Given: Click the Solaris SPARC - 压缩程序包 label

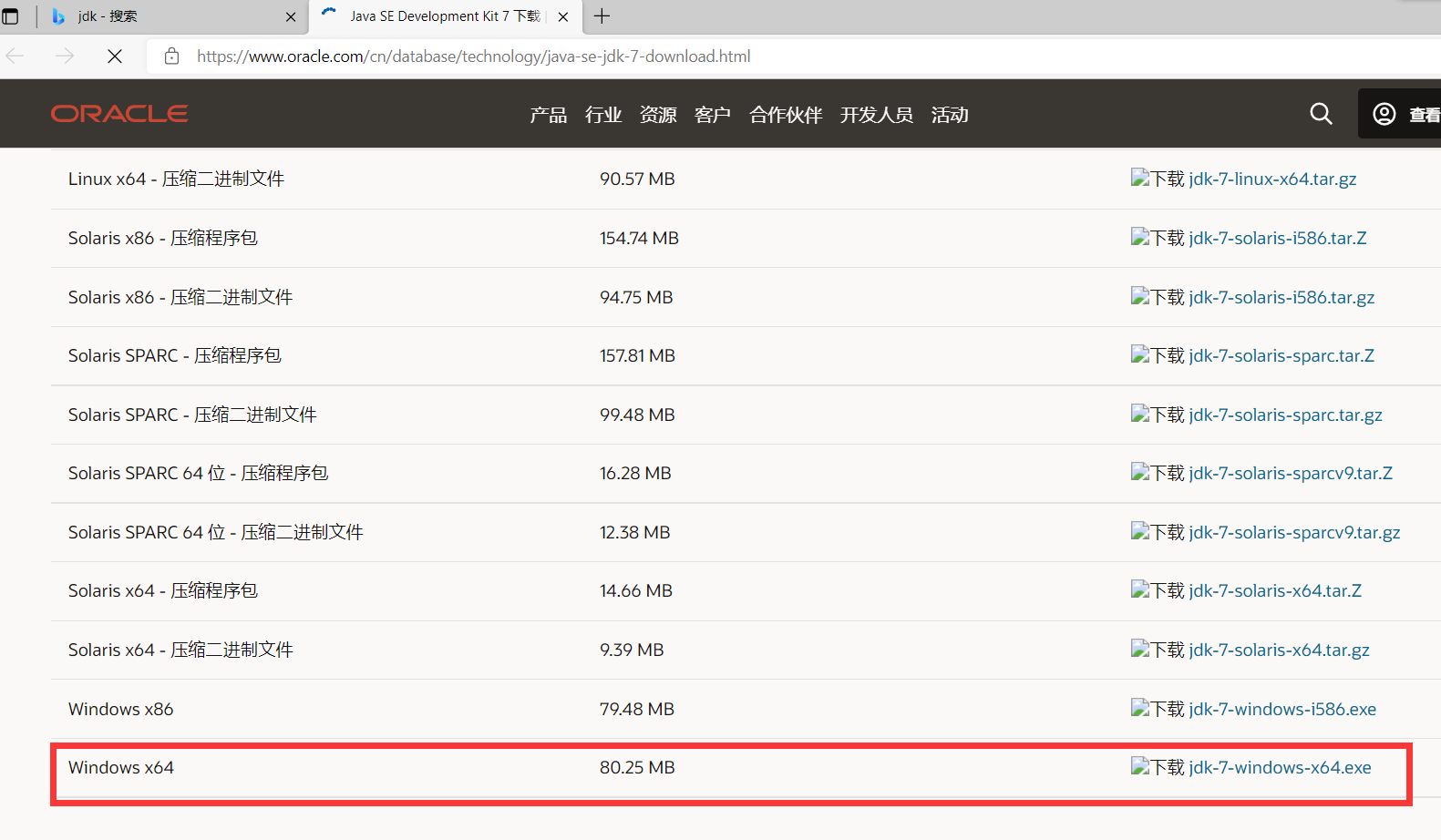Looking at the screenshot, I should (x=175, y=356).
